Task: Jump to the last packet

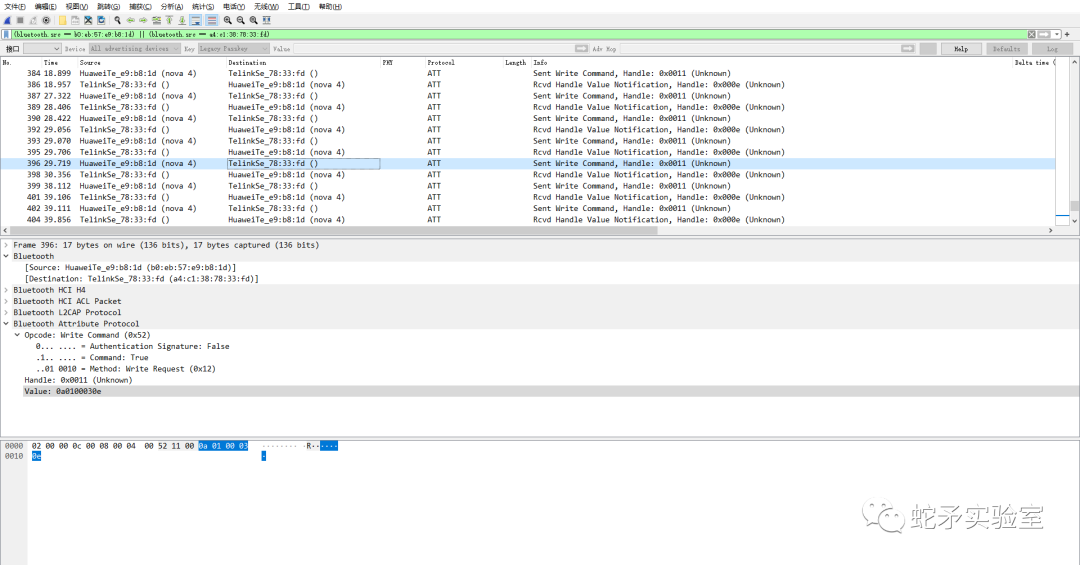Action: click(182, 21)
